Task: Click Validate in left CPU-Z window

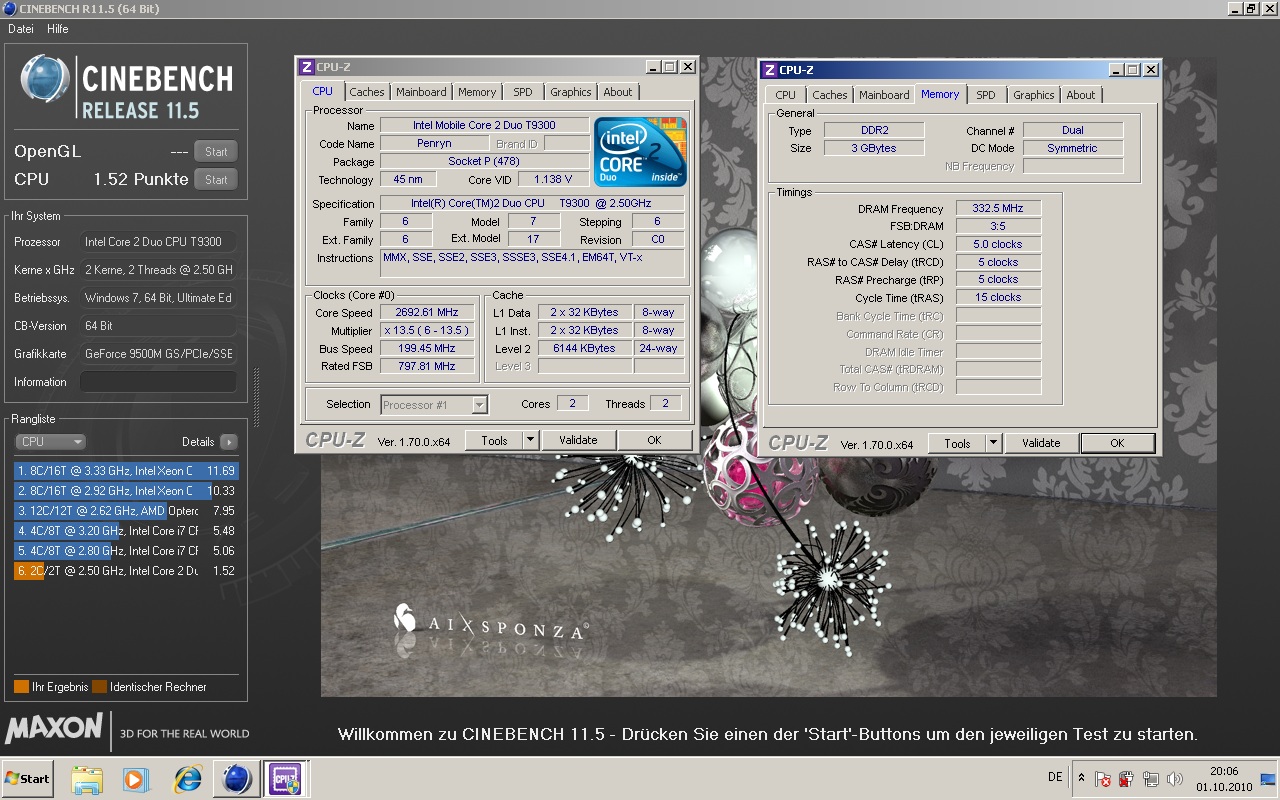Action: point(578,440)
